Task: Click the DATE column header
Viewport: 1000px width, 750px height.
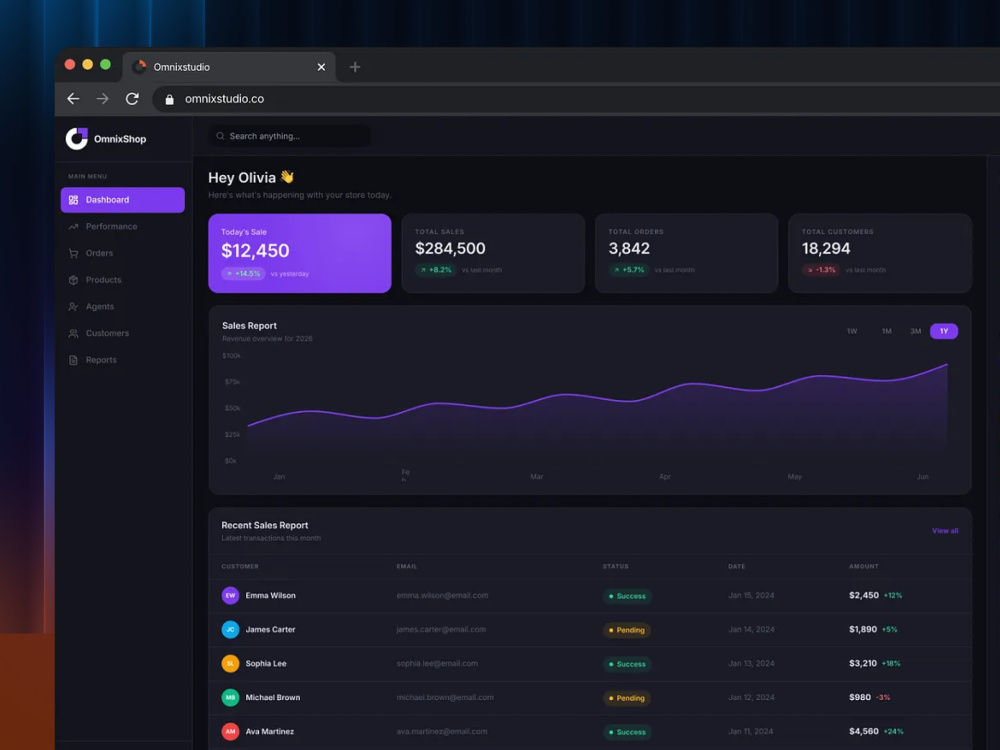Action: [x=737, y=566]
